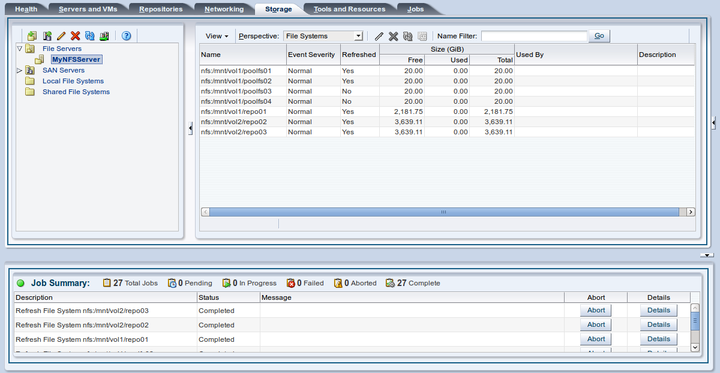Click the Failed jobs icon
The image size is (720, 373).
[x=291, y=283]
